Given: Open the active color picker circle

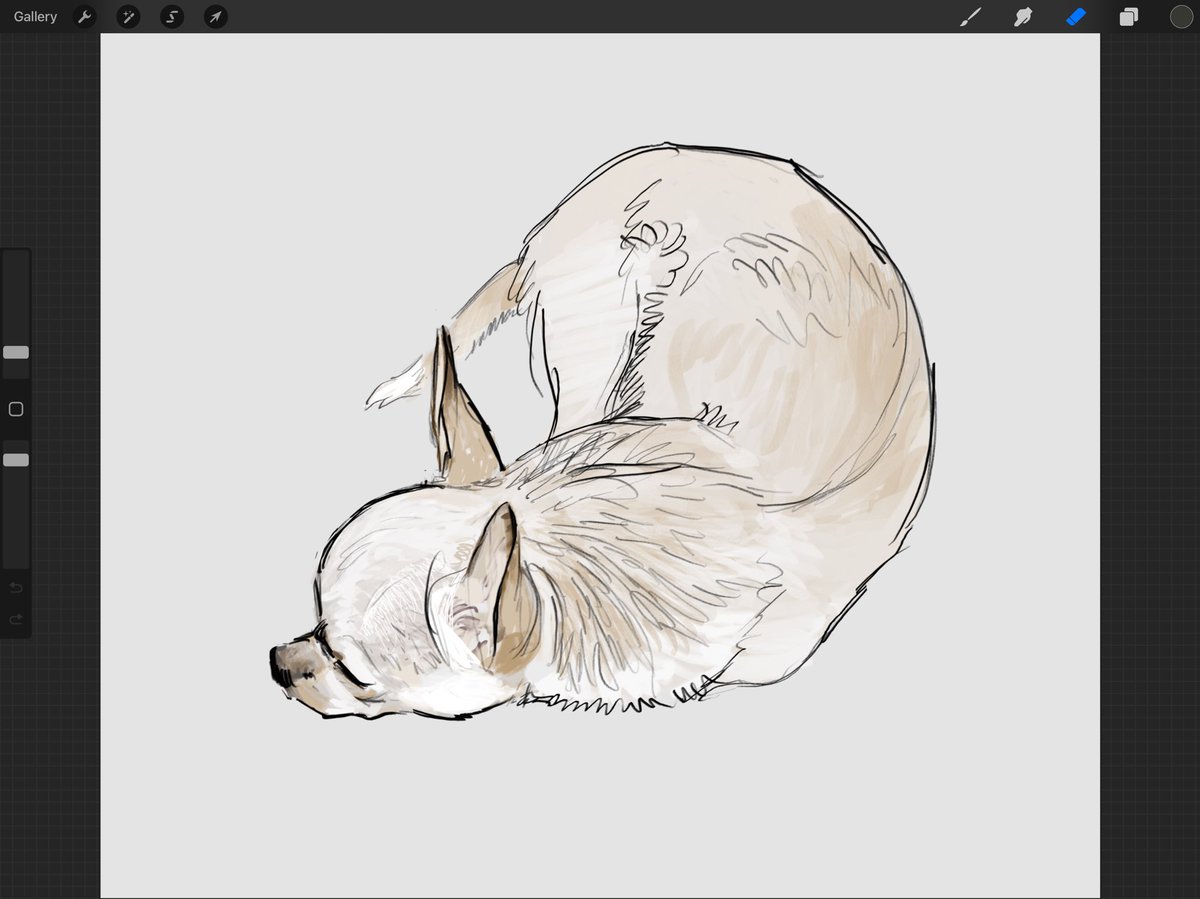Looking at the screenshot, I should coord(1182,17).
